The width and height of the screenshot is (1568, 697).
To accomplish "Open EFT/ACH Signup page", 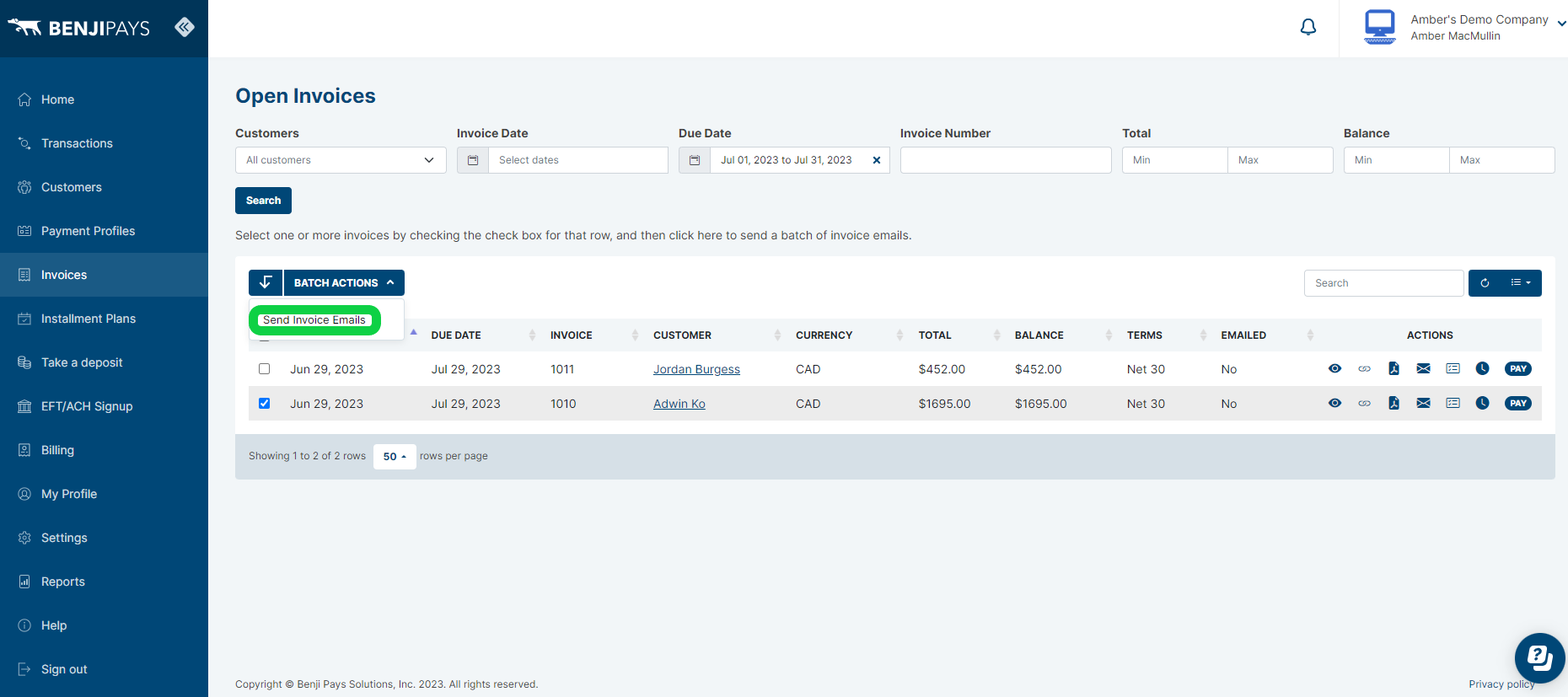I will pyautogui.click(x=104, y=406).
